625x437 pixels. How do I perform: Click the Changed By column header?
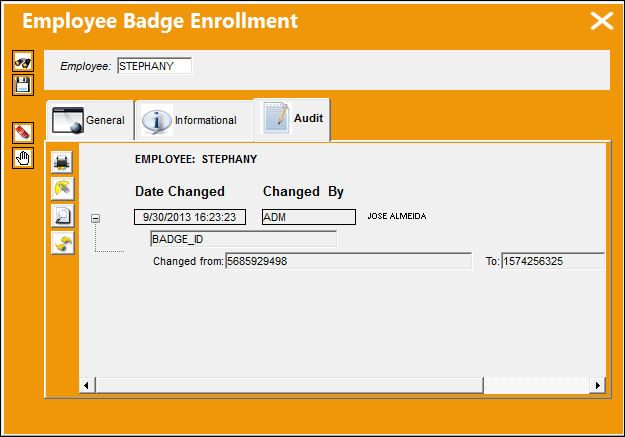click(x=303, y=192)
